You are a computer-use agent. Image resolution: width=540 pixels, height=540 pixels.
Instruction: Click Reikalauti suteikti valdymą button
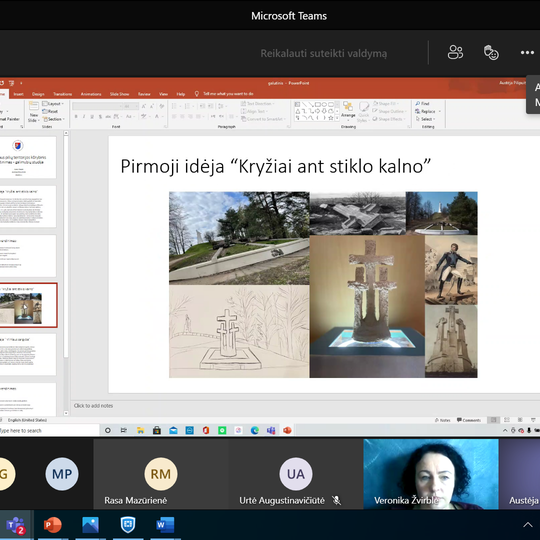coord(324,53)
